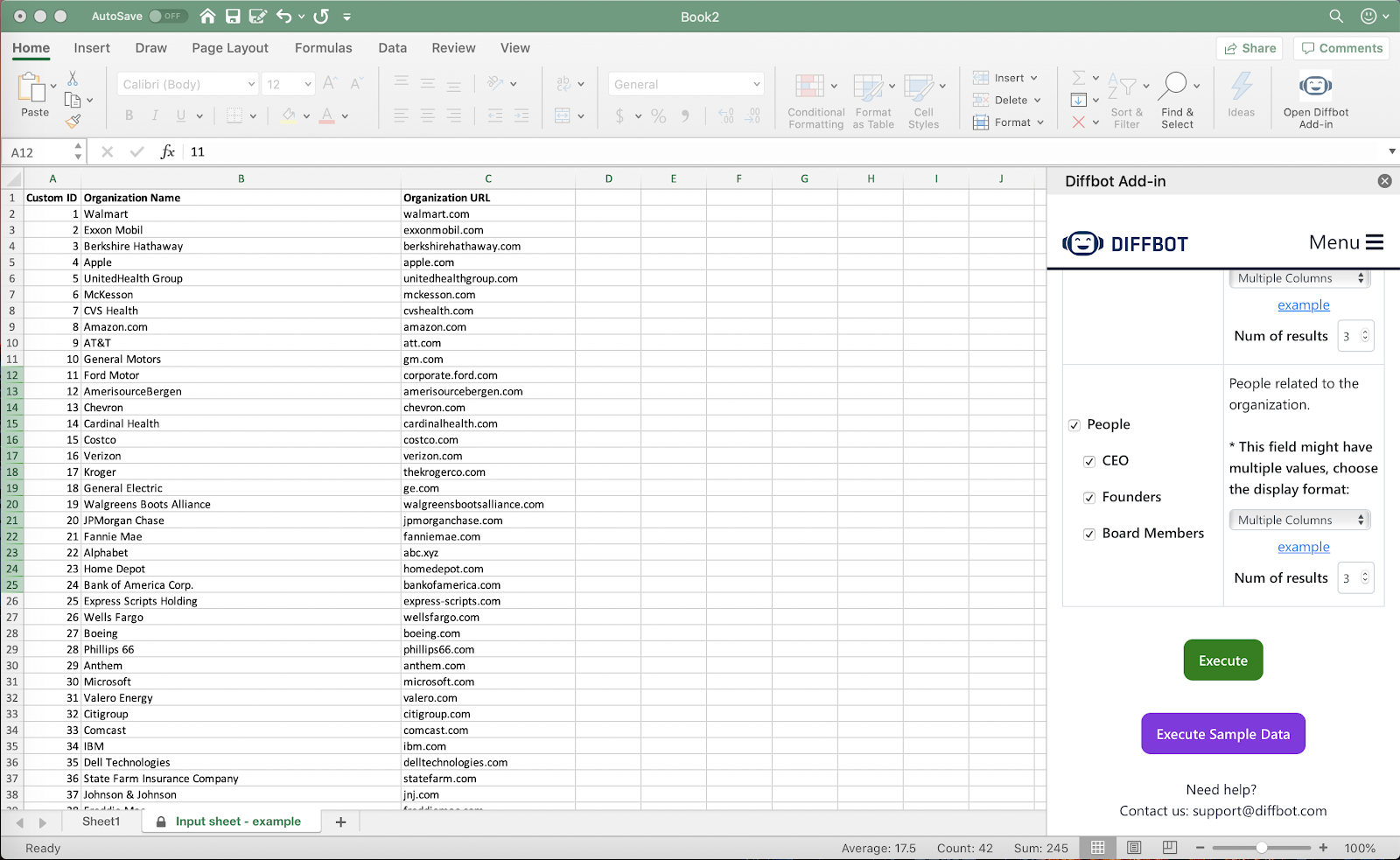Click the fill color bucket swatch
This screenshot has height=860, width=1400.
point(289,115)
